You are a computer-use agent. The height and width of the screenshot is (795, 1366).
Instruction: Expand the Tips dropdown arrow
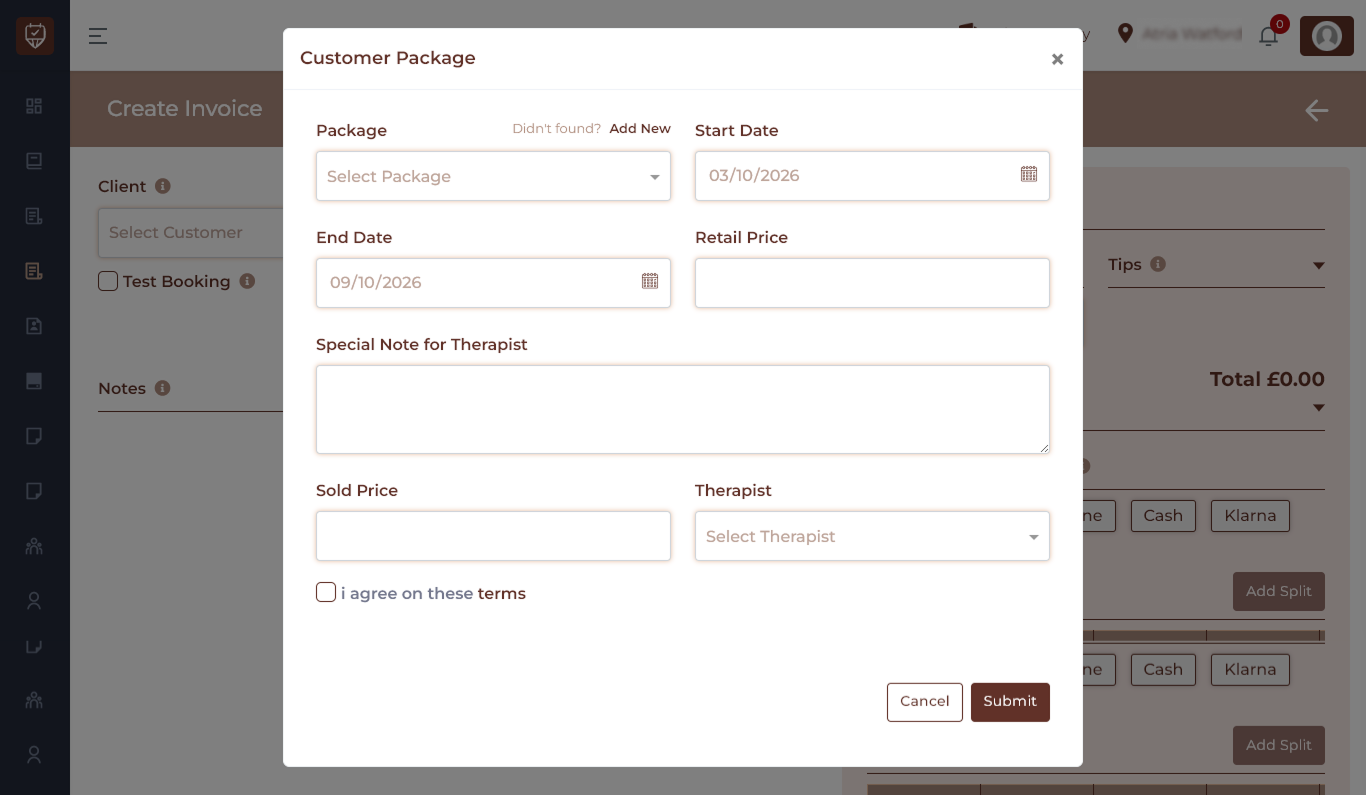pos(1318,265)
